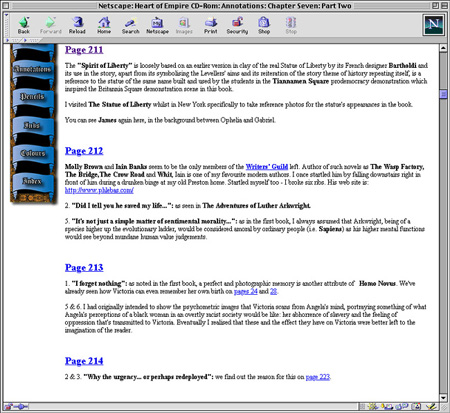This screenshot has width=450, height=413.
Task: Click the Back toolbar button
Action: pos(24,25)
